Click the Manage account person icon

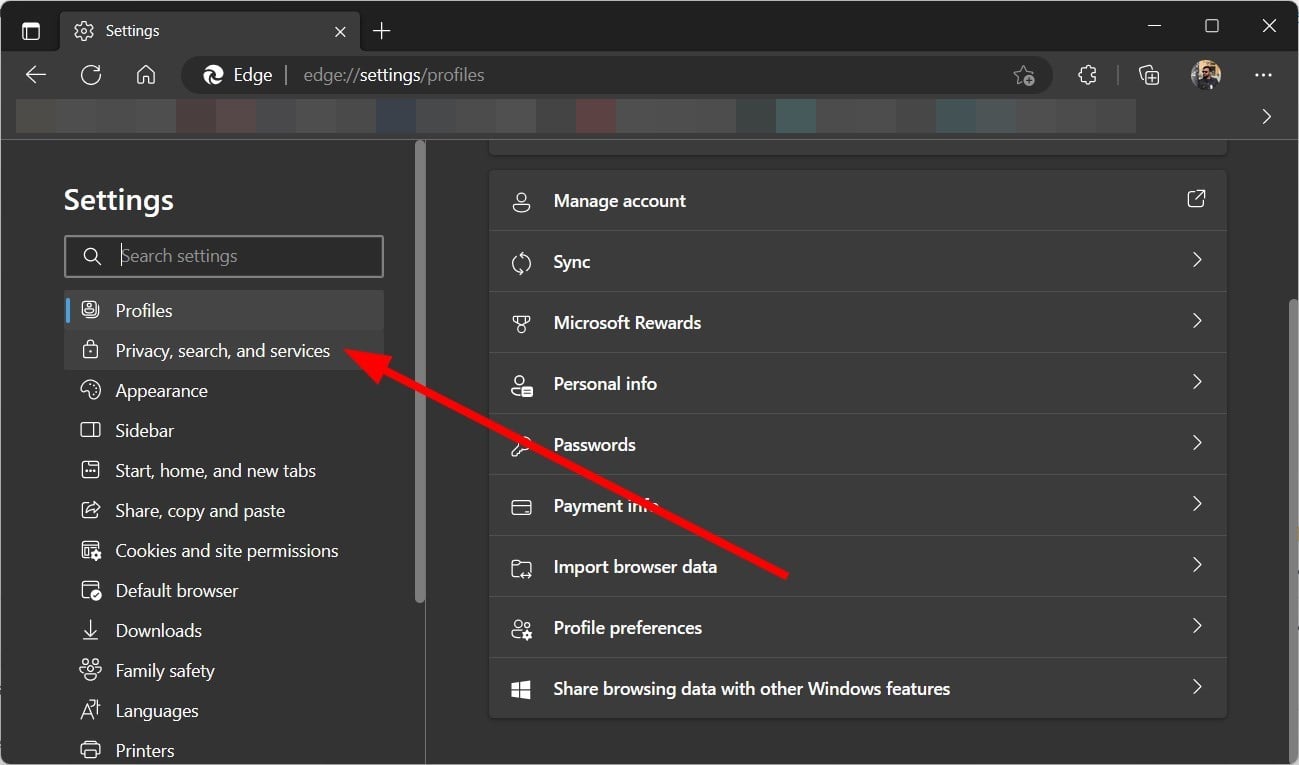point(521,202)
